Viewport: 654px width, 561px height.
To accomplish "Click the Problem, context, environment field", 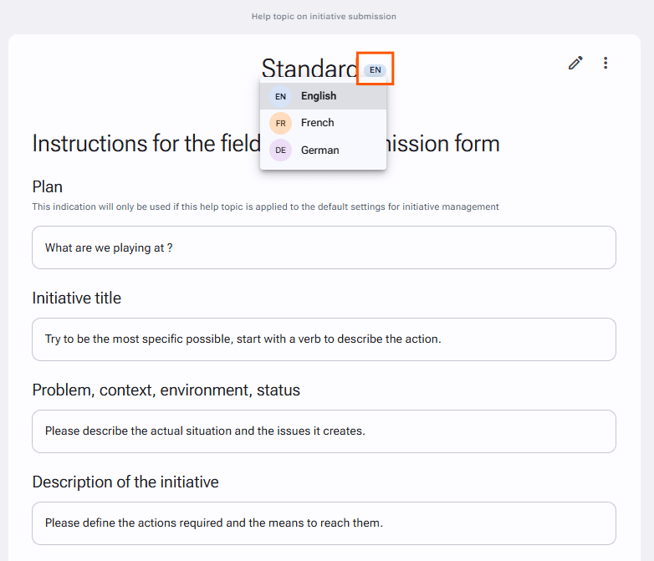I will coord(324,431).
